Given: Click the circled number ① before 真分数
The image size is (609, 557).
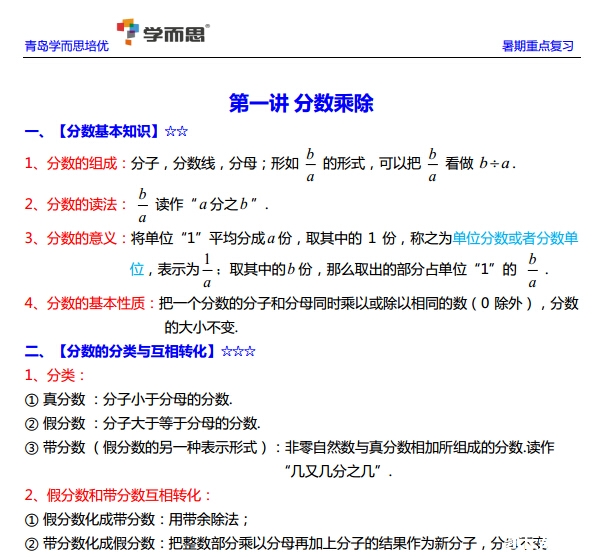Looking at the screenshot, I should point(31,399).
